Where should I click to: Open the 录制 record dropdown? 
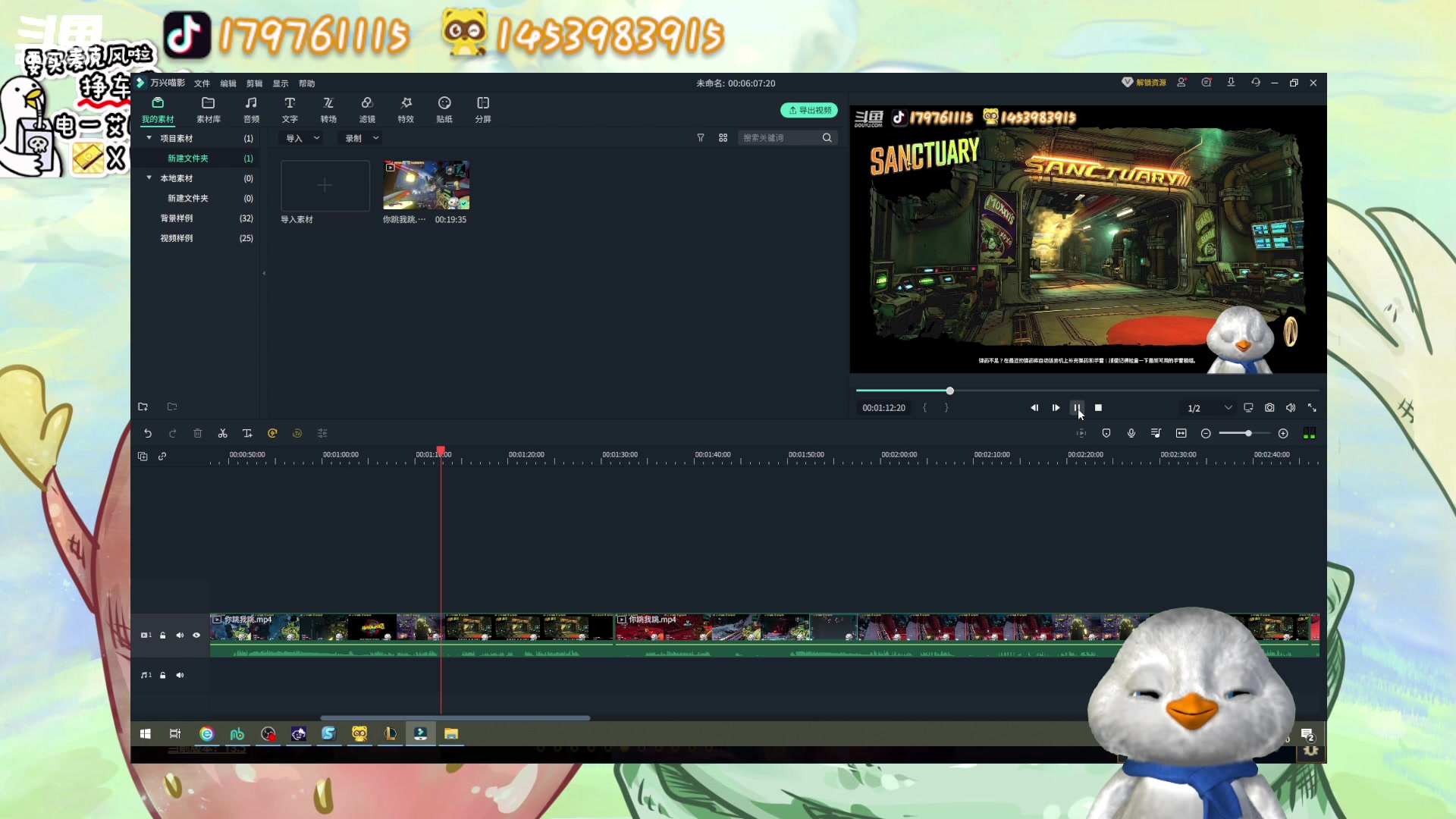click(x=362, y=138)
